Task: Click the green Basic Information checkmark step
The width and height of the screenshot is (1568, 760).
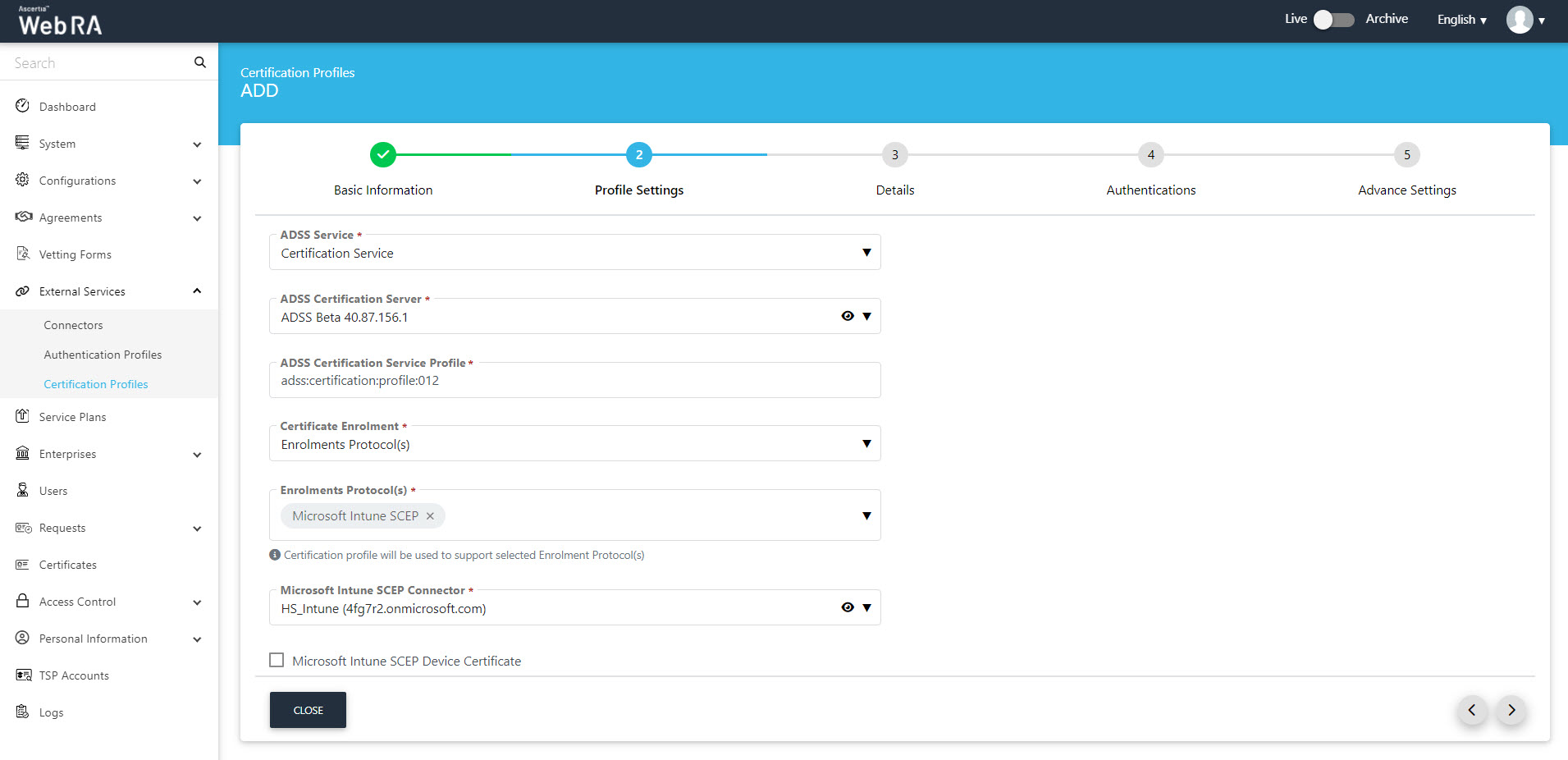Action: 383,154
